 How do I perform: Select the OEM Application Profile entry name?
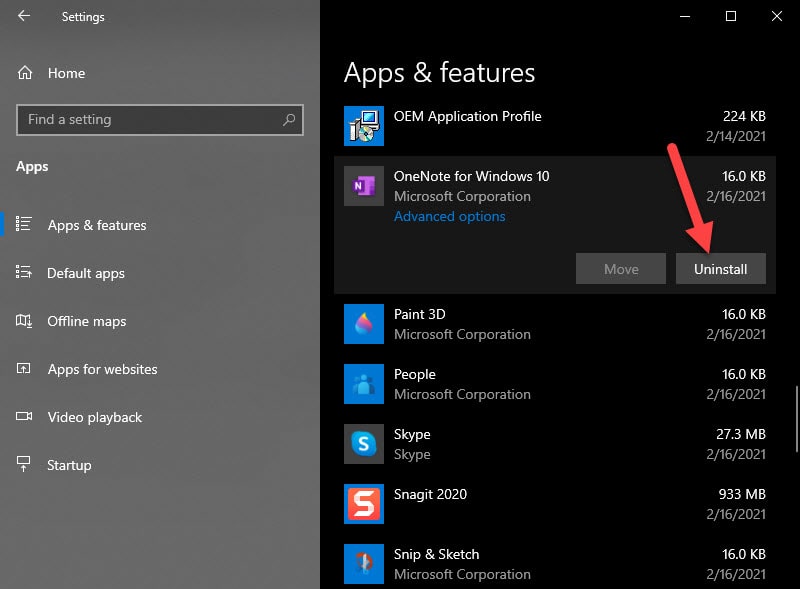(x=467, y=116)
